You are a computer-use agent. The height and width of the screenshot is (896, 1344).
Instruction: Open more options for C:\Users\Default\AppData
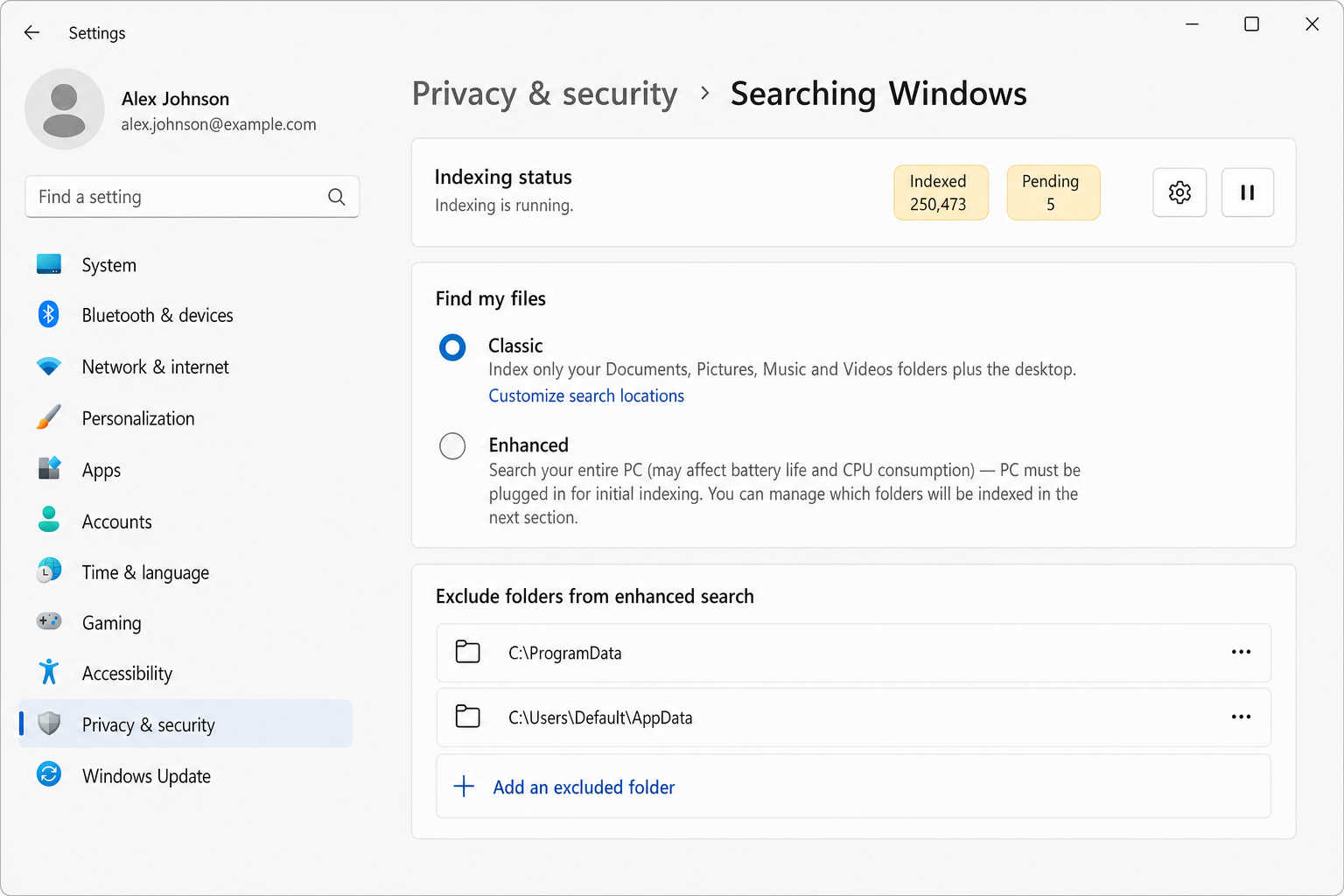[x=1241, y=717]
